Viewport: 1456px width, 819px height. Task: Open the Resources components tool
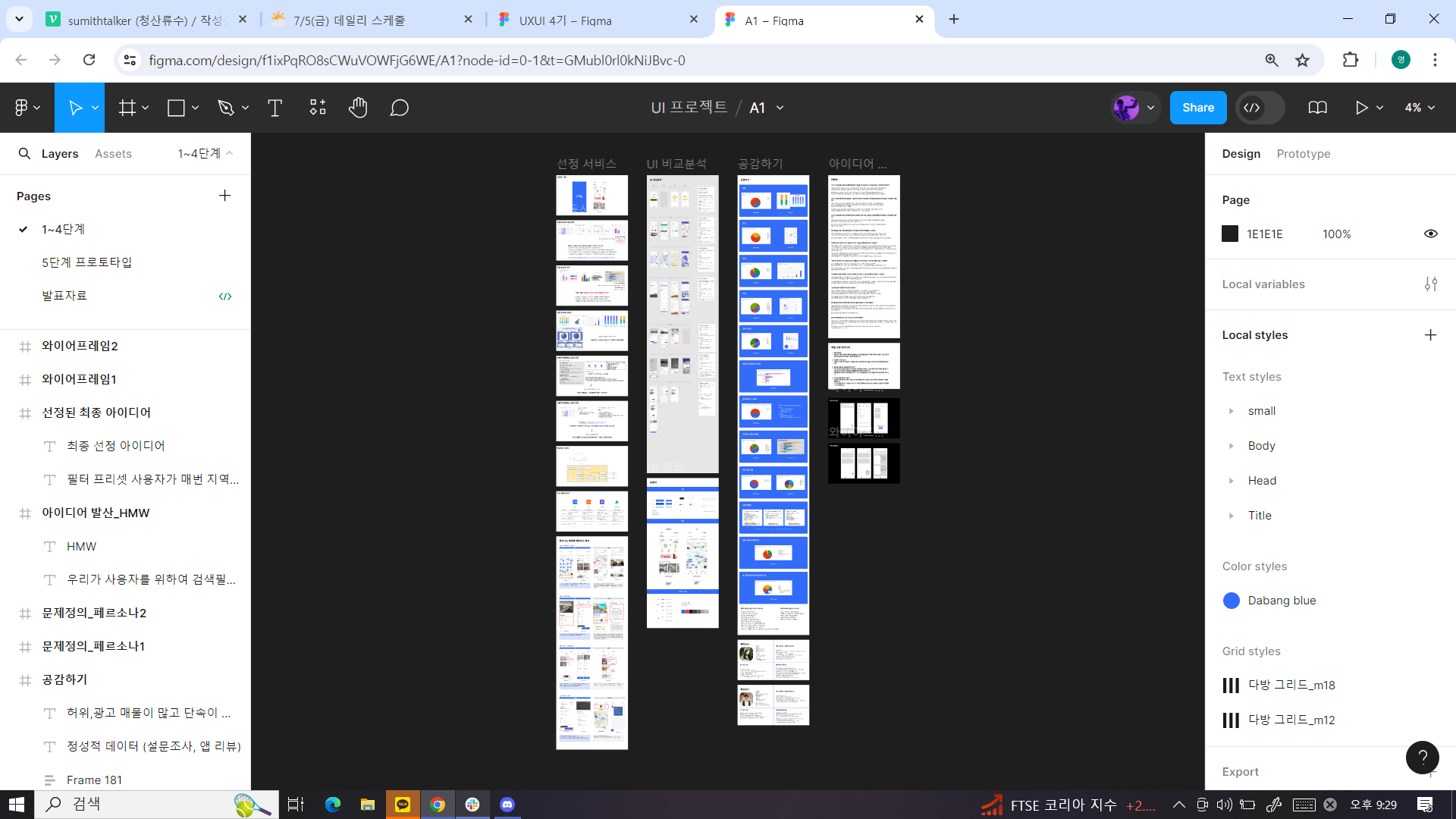318,108
